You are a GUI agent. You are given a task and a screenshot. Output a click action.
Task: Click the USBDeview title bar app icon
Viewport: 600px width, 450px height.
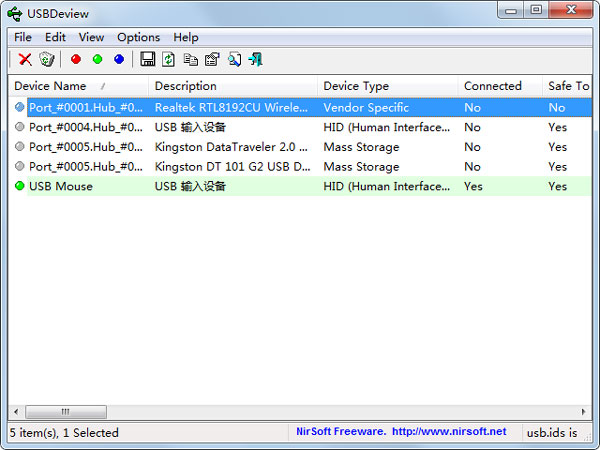click(x=15, y=14)
